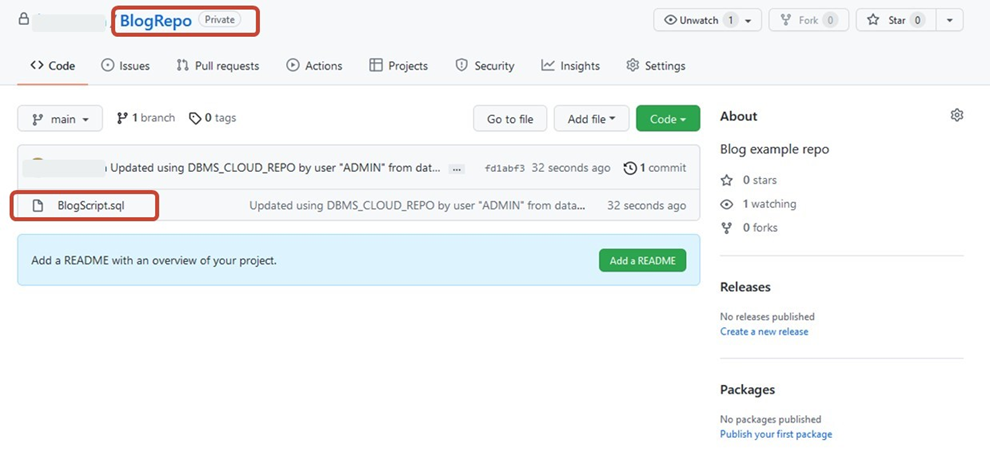The width and height of the screenshot is (990, 472).
Task: View the 1 commit history link
Action: (x=655, y=168)
